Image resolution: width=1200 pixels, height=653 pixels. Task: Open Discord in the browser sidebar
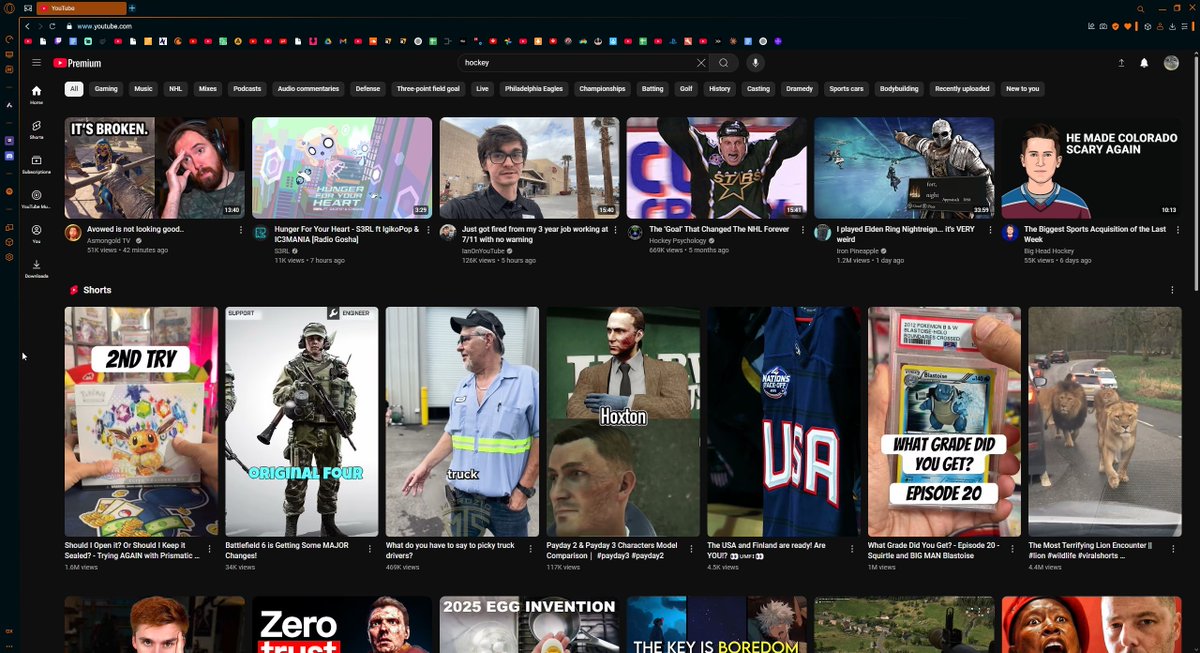coord(9,156)
